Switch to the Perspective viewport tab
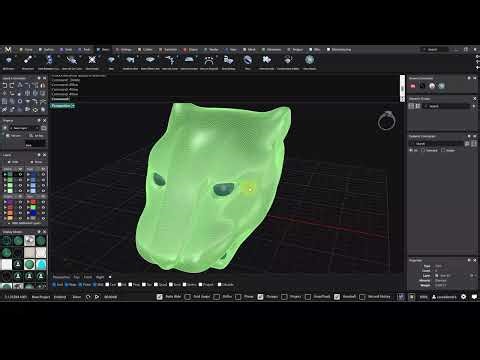This screenshot has width=480, height=360. tap(61, 277)
